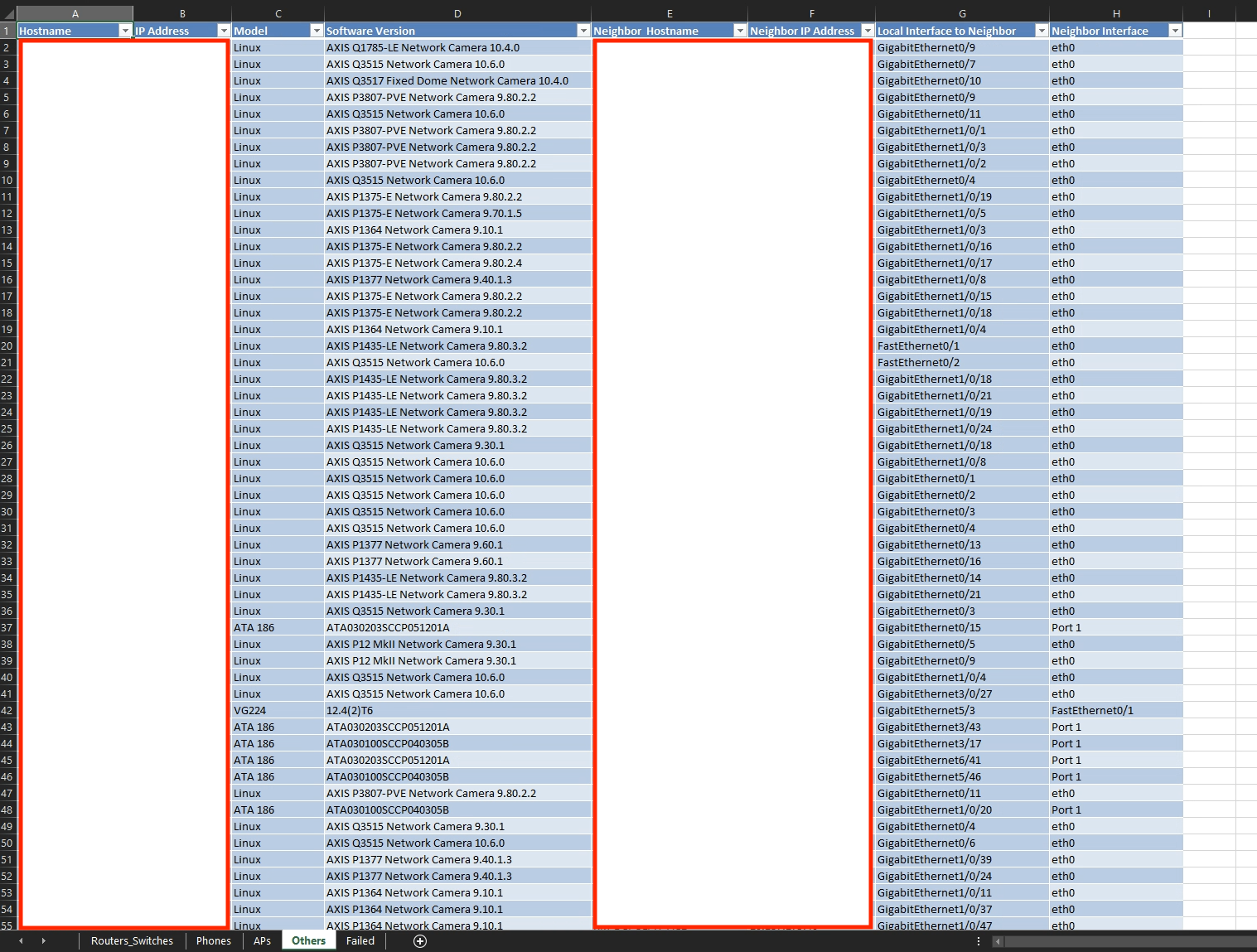Screen dimensions: 1257x952
Task: Switch to the APs sheet tab
Action: [x=262, y=940]
